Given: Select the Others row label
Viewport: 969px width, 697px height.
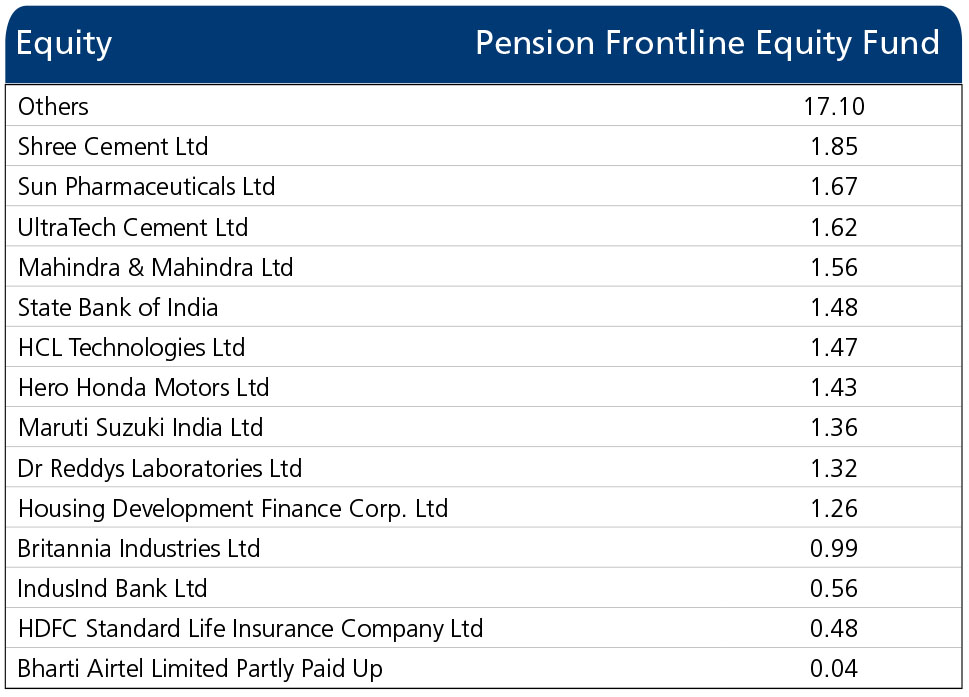Looking at the screenshot, I should (53, 107).
